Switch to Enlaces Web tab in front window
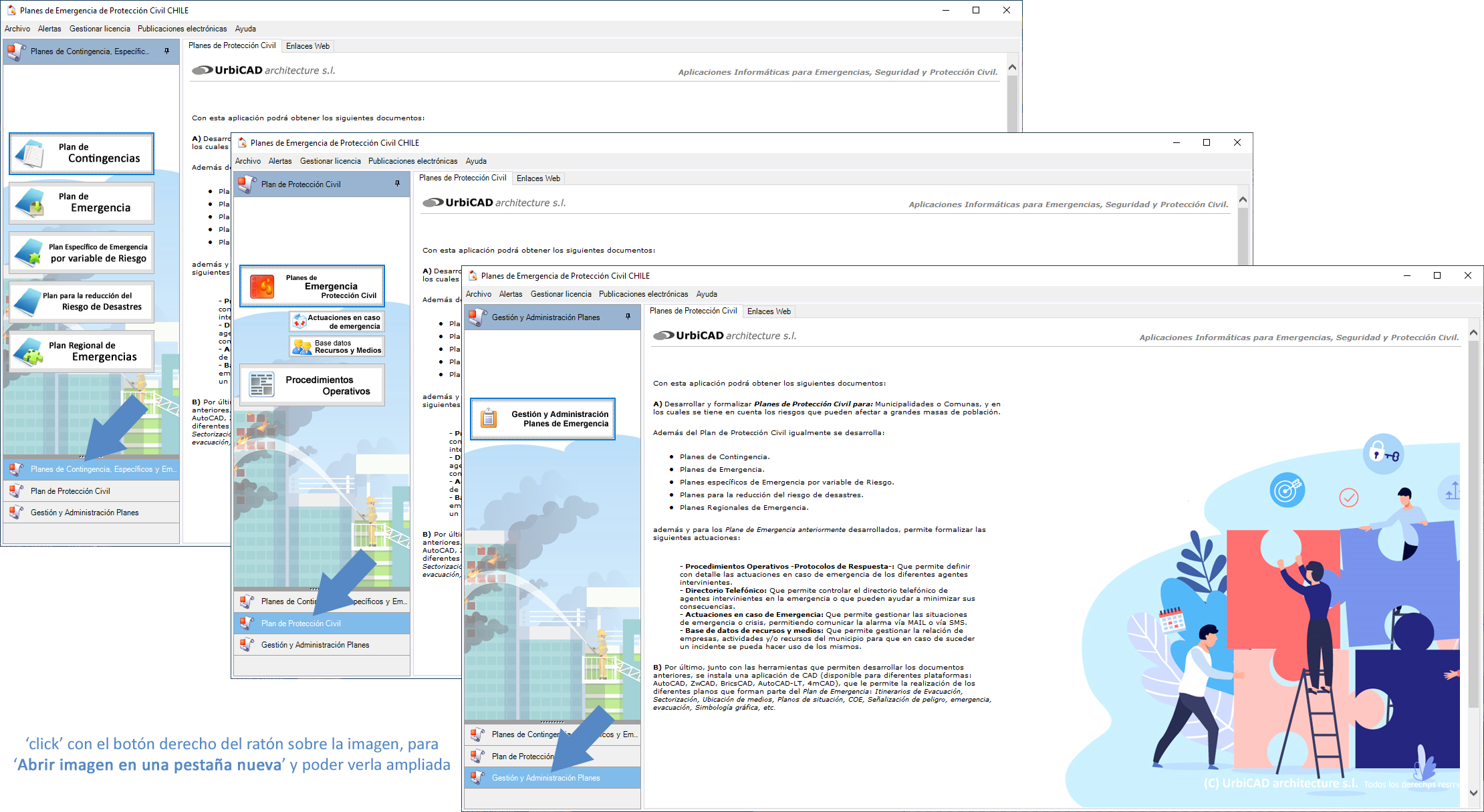The width and height of the screenshot is (1484, 812). tap(769, 311)
